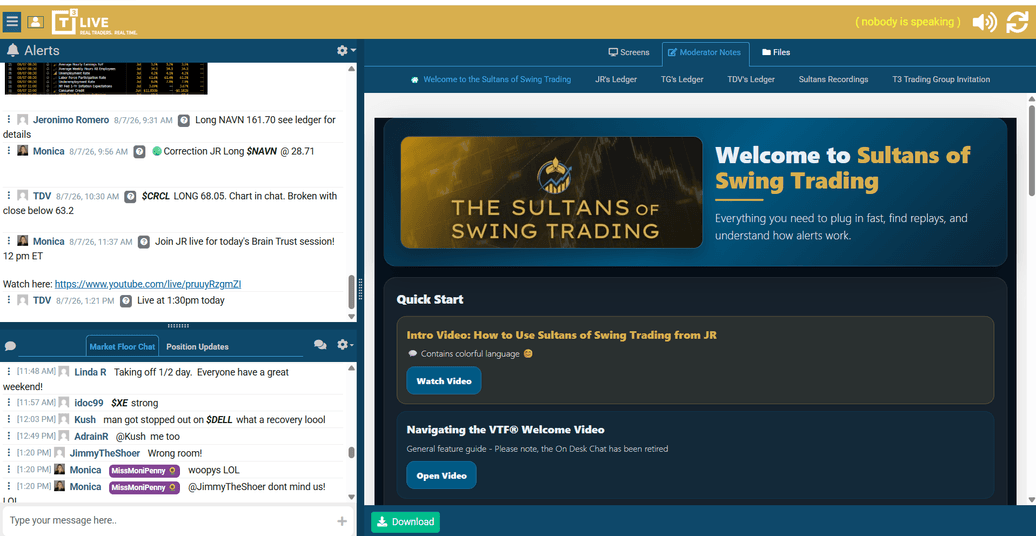Click the $CRCL ticker symbol

pos(156,196)
